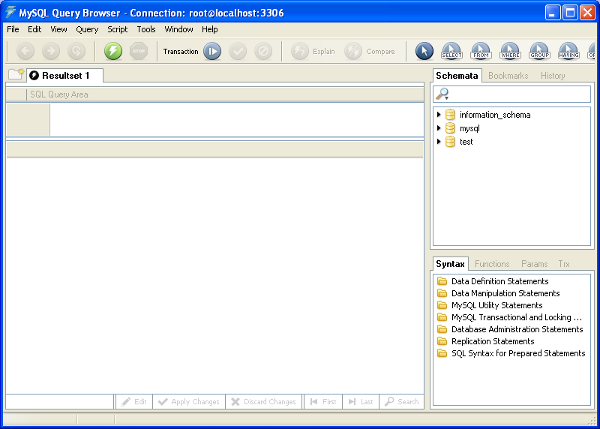Viewport: 600px width, 429px height.
Task: Run the query with green Execute button
Action: 113,51
